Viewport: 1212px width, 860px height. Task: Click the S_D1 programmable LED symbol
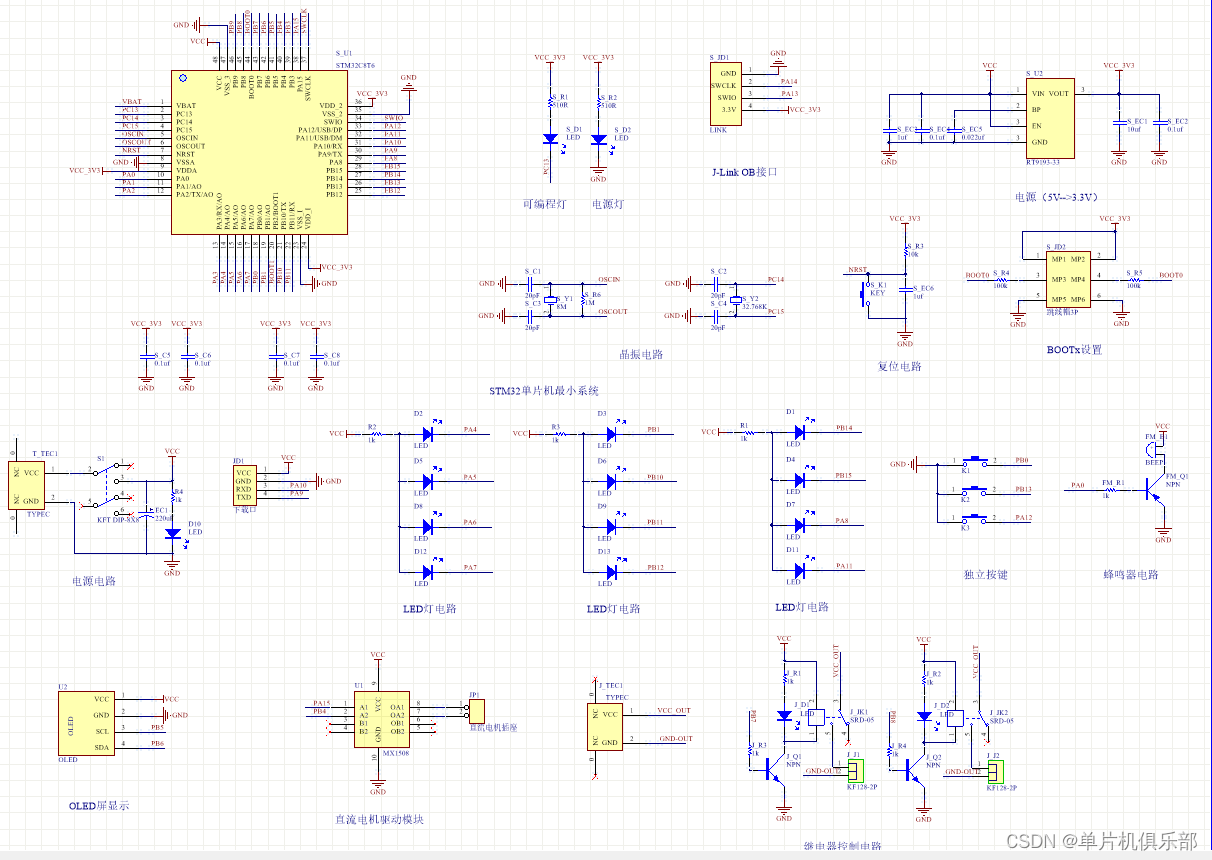(x=550, y=141)
